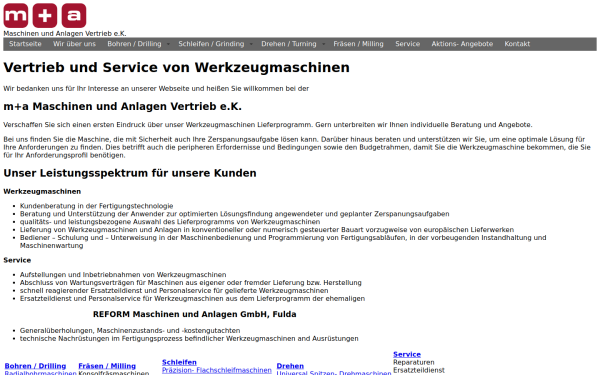Click bullet starting Ersatzteildienst und Personalservice für Werkzeugmaschinen

(192, 298)
